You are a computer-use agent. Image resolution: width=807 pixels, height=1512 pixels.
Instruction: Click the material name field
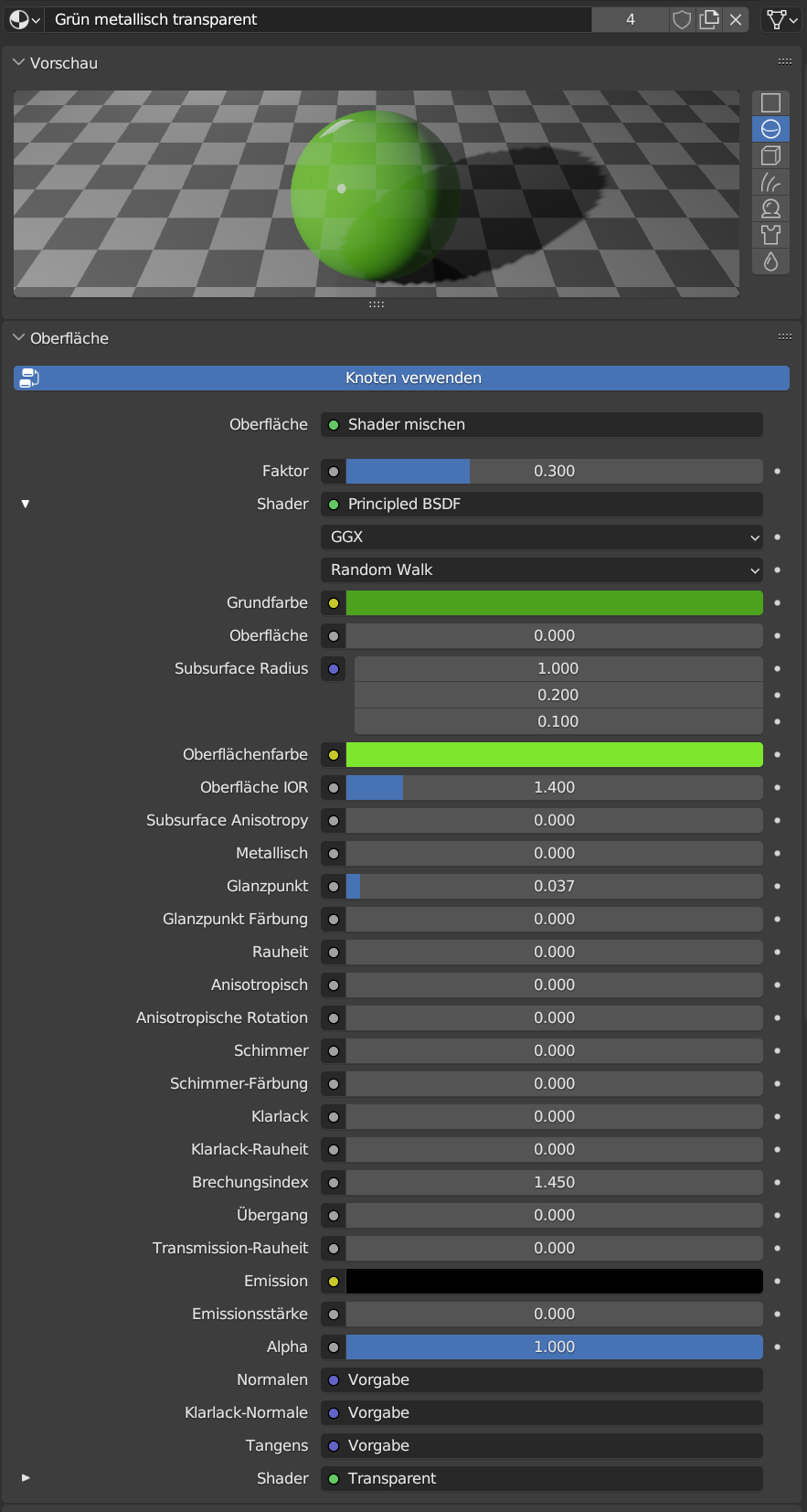point(320,19)
